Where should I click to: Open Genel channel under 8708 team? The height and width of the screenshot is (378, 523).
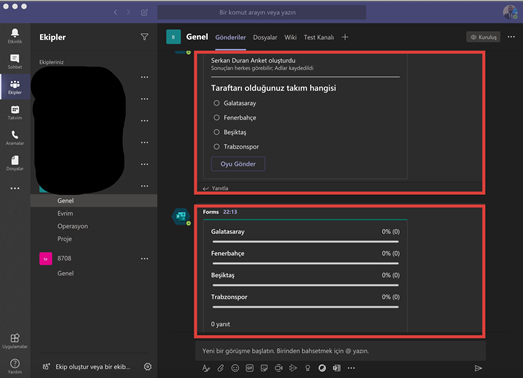[65, 274]
